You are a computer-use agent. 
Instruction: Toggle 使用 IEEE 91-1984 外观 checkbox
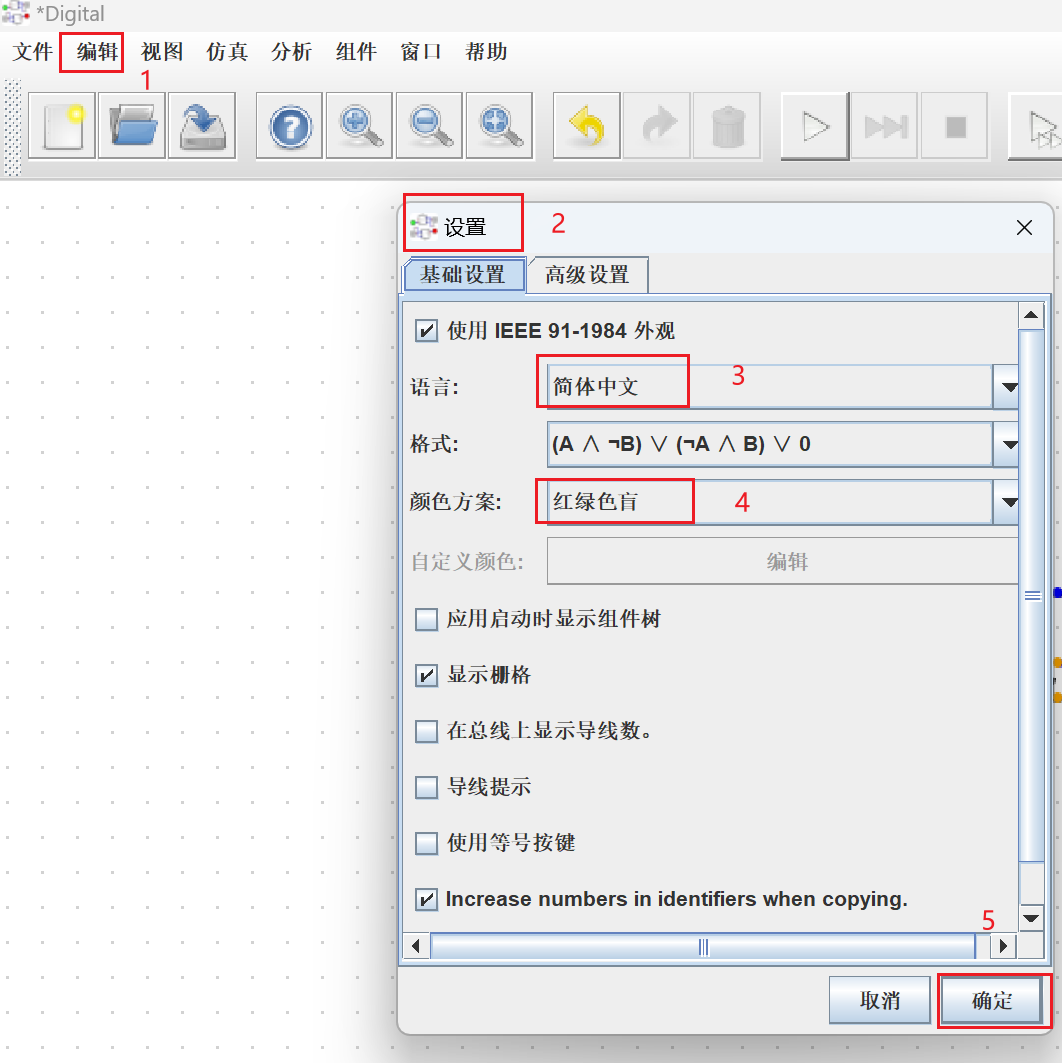[426, 331]
